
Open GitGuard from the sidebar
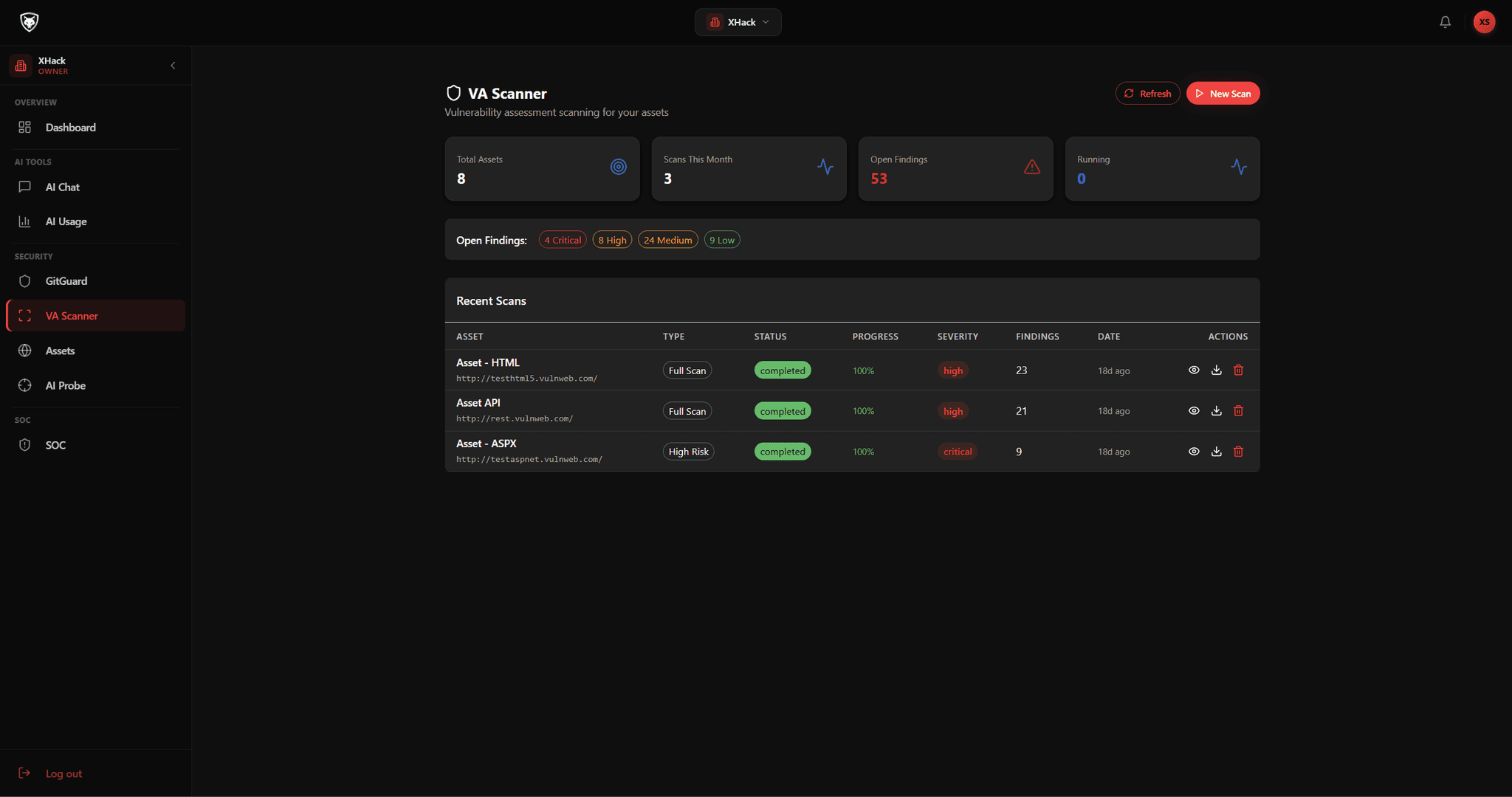coord(96,281)
